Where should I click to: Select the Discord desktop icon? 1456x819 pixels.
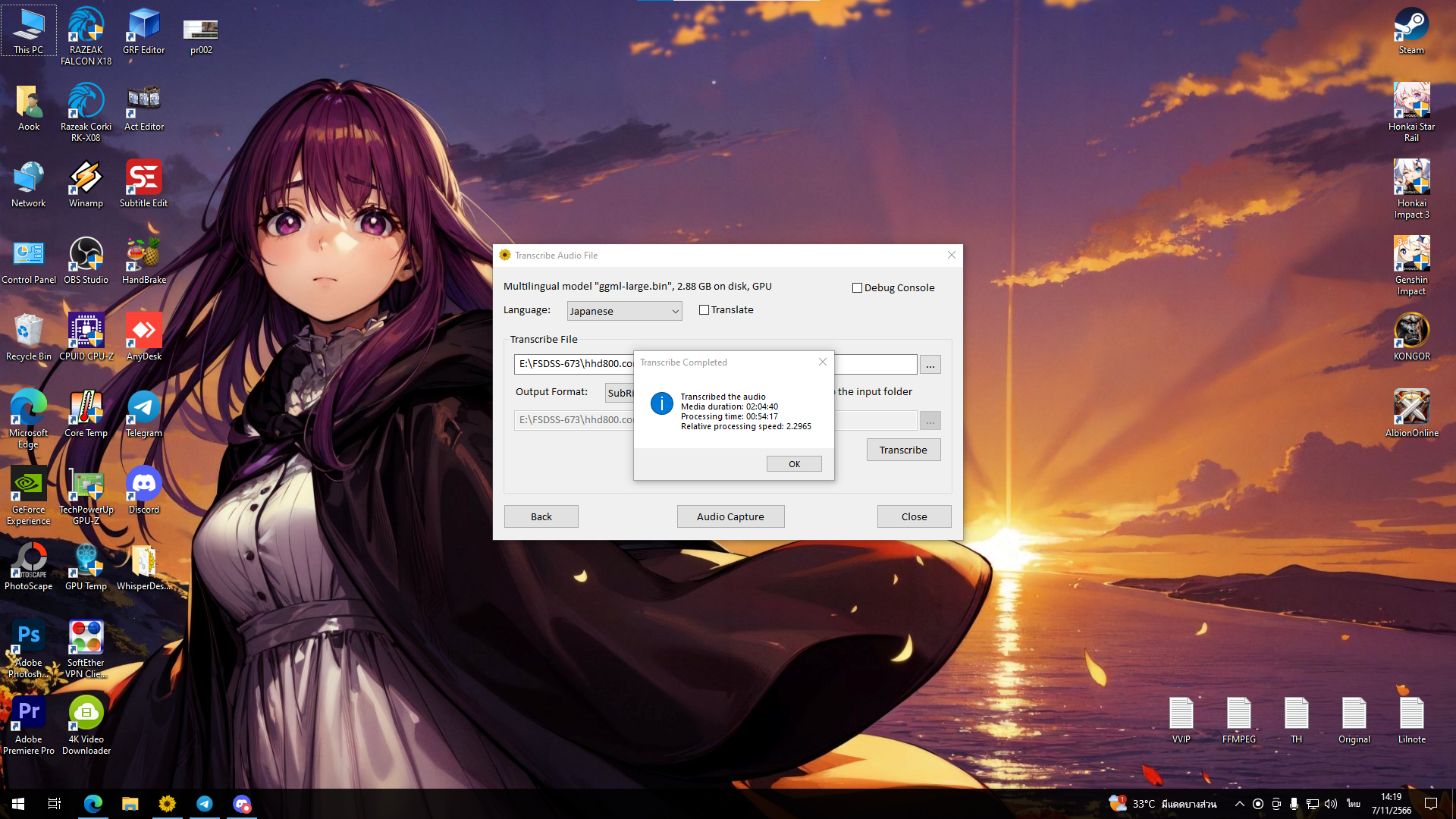click(x=143, y=491)
